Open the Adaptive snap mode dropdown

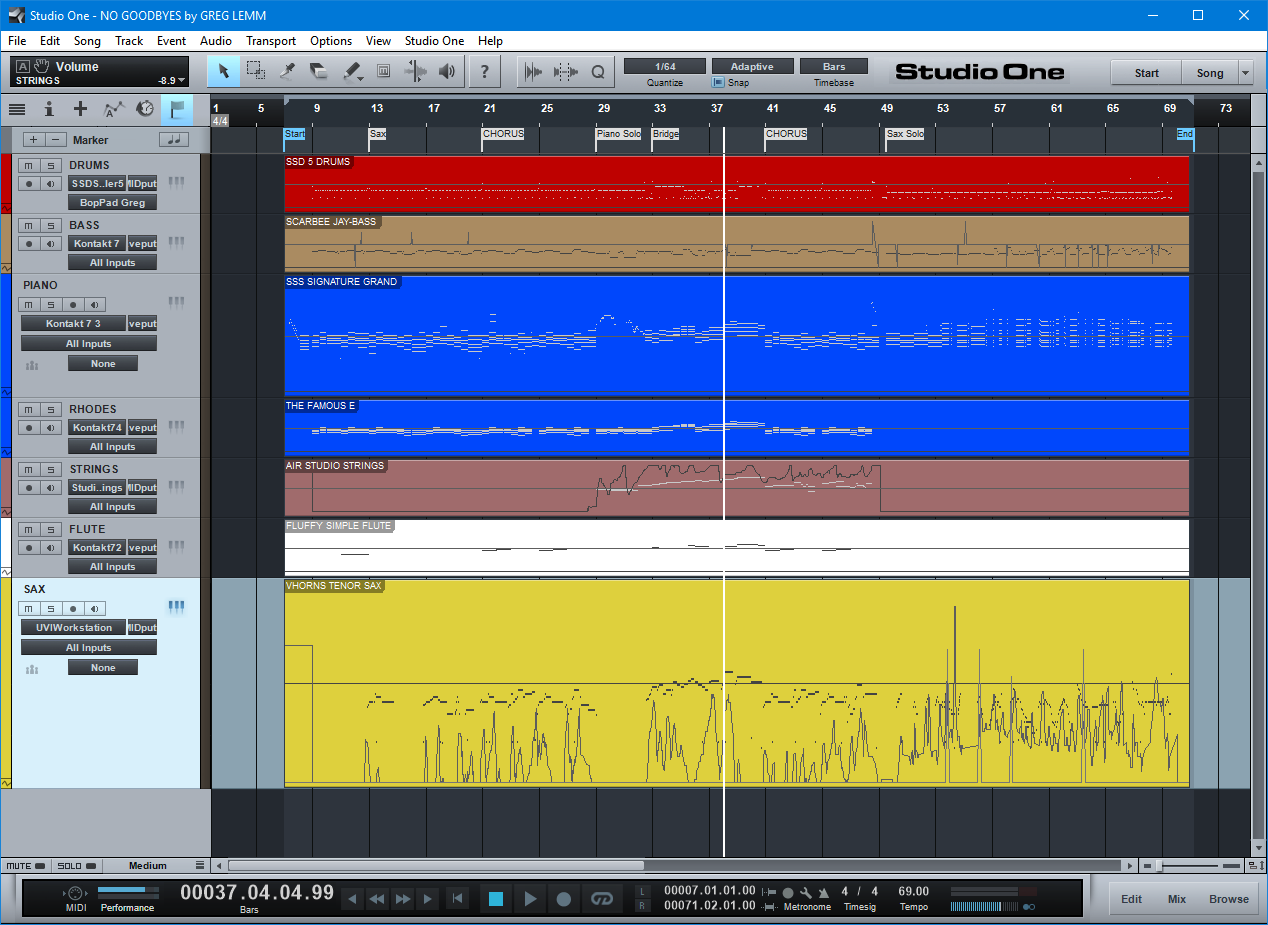[751, 66]
